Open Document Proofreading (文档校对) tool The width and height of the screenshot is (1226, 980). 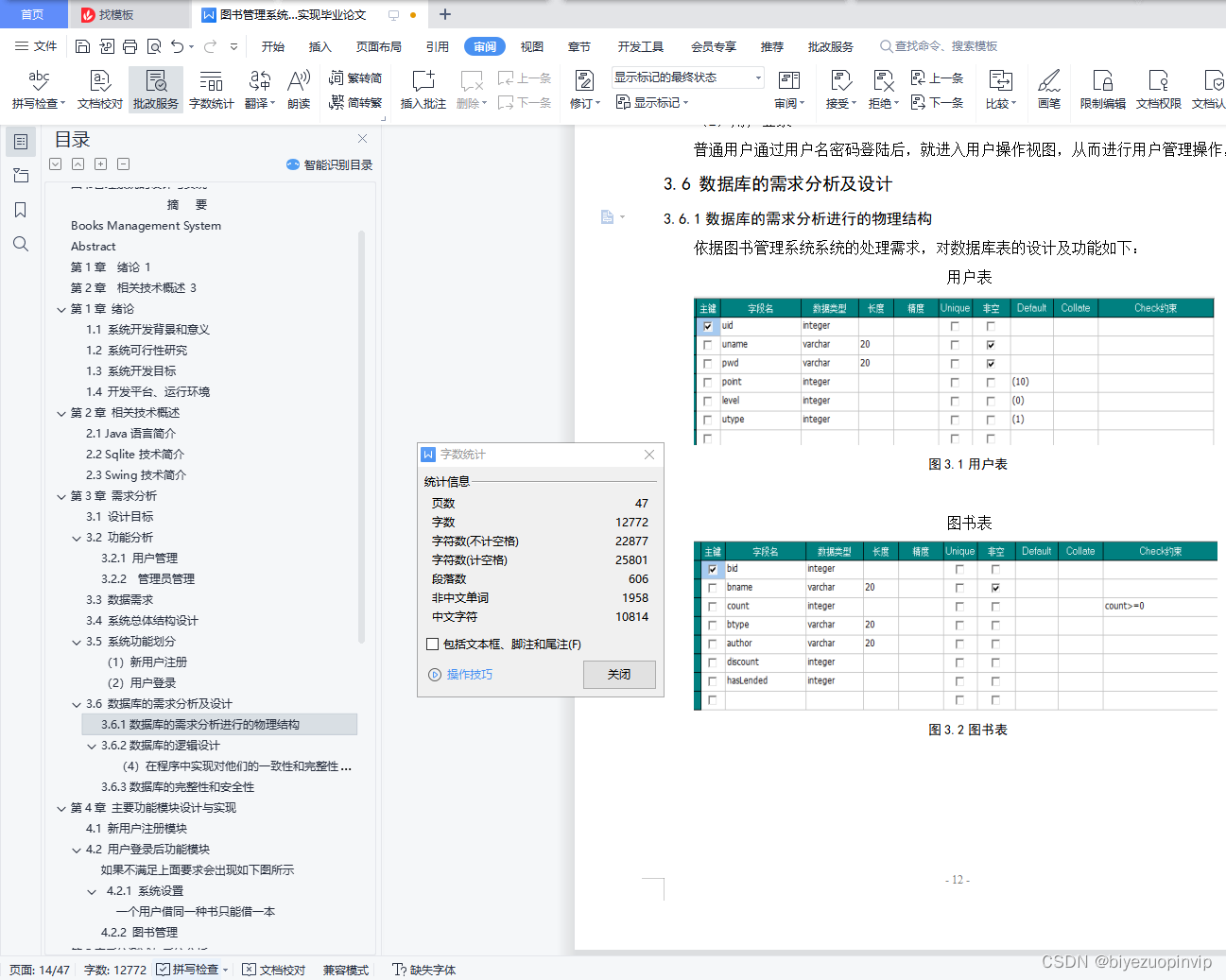point(100,90)
